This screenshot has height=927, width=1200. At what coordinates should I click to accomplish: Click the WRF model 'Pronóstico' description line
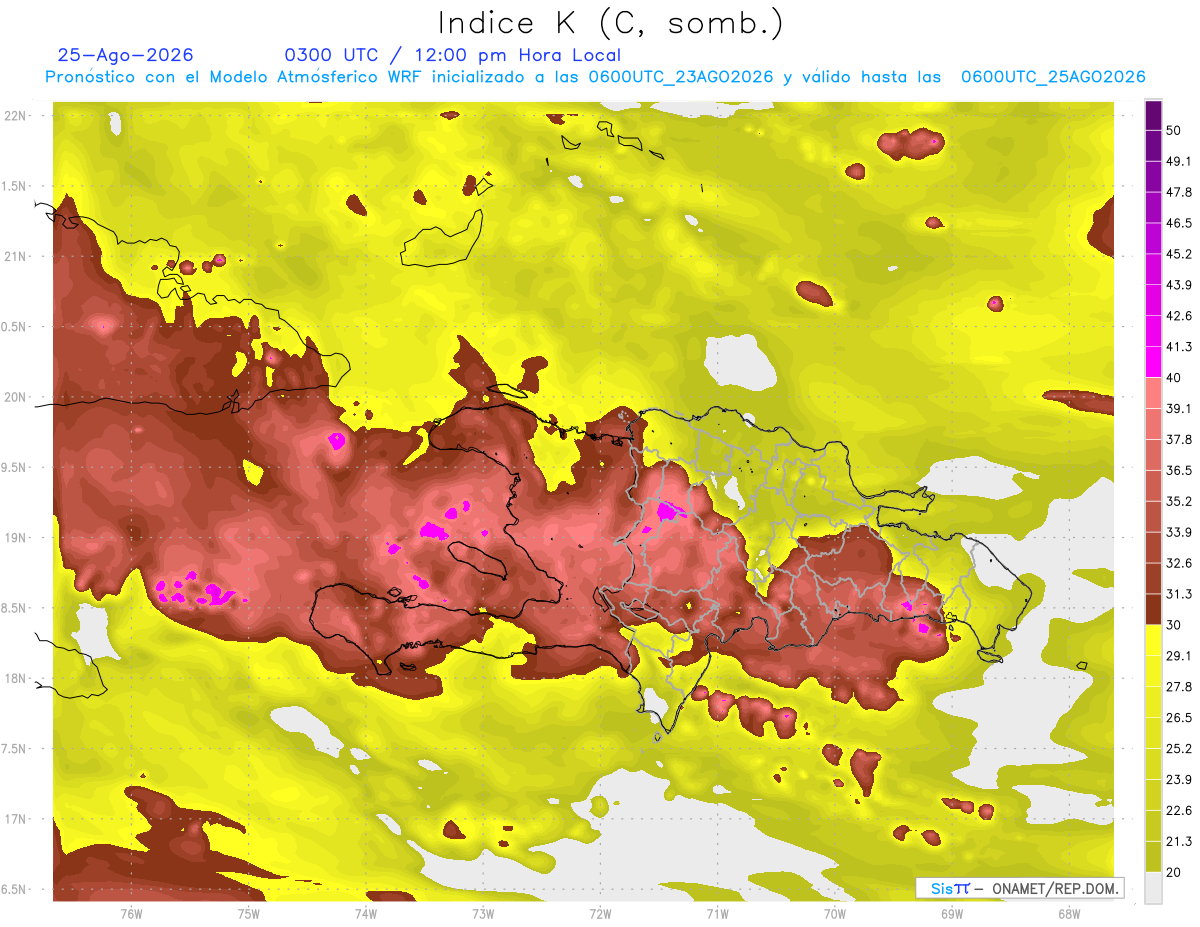(595, 77)
